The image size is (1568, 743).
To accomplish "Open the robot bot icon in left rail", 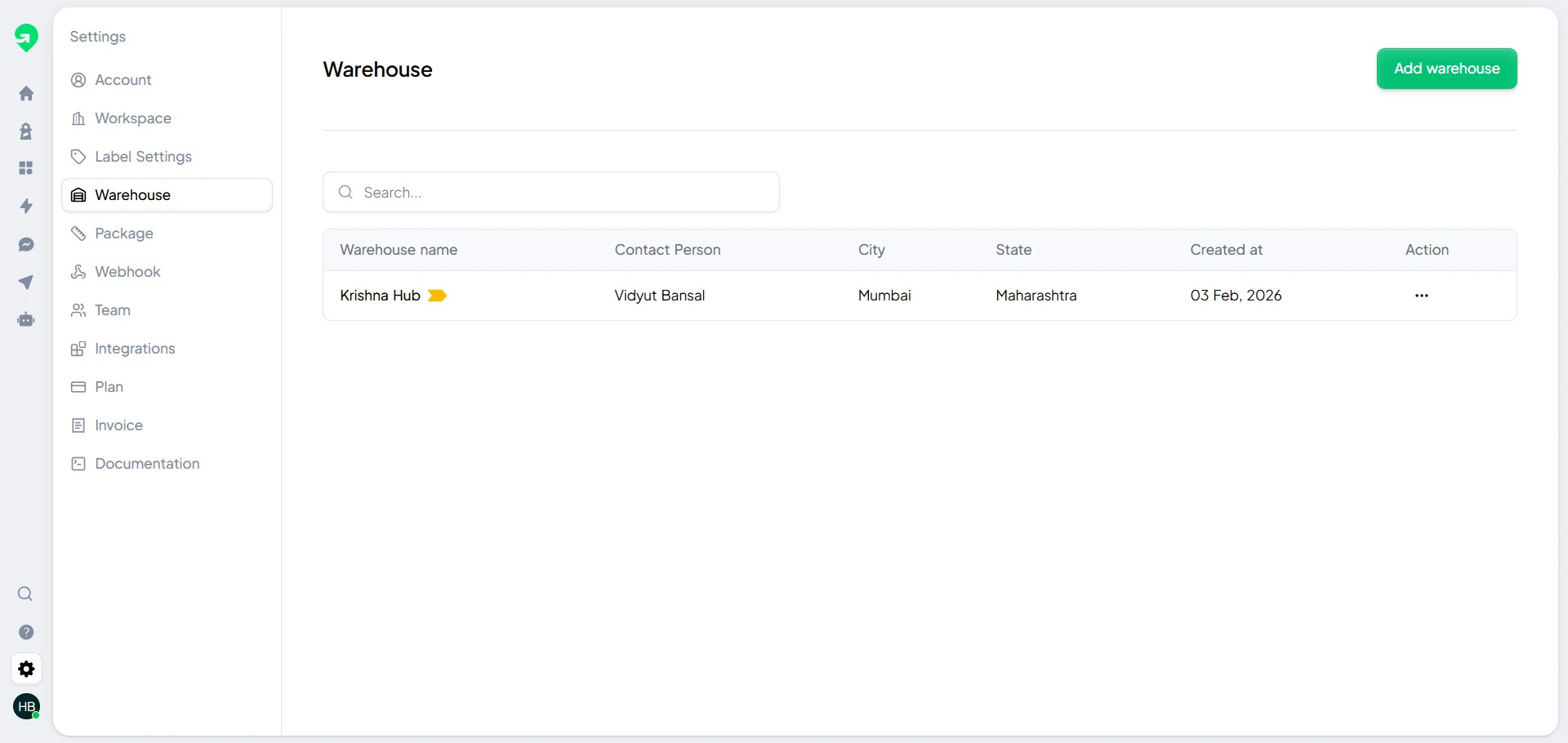I will pyautogui.click(x=26, y=319).
